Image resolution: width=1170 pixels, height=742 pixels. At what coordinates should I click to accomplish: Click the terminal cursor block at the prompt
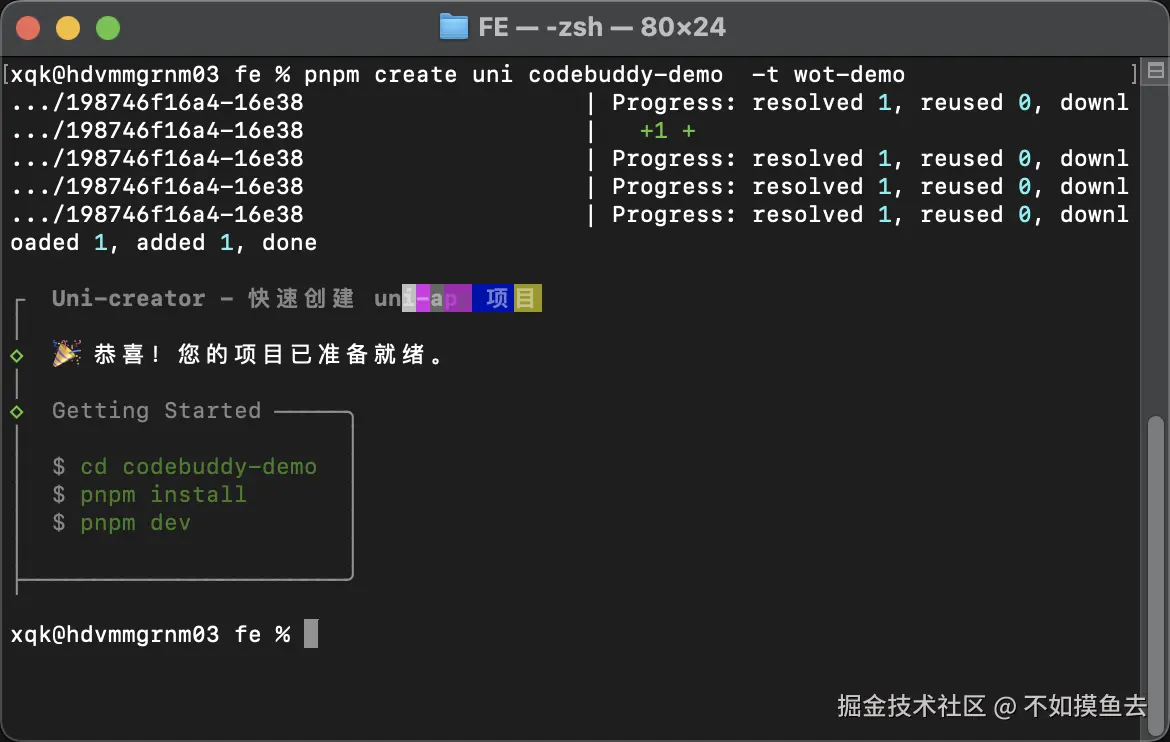[x=311, y=634]
